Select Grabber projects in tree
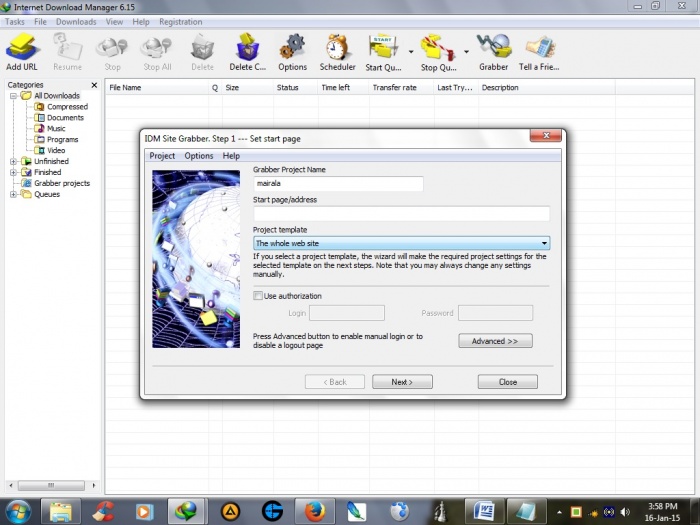This screenshot has height=525, width=700. (x=62, y=183)
